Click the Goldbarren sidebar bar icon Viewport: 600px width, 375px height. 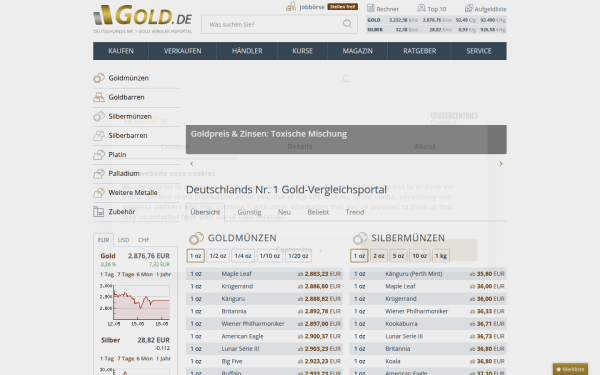tap(99, 97)
